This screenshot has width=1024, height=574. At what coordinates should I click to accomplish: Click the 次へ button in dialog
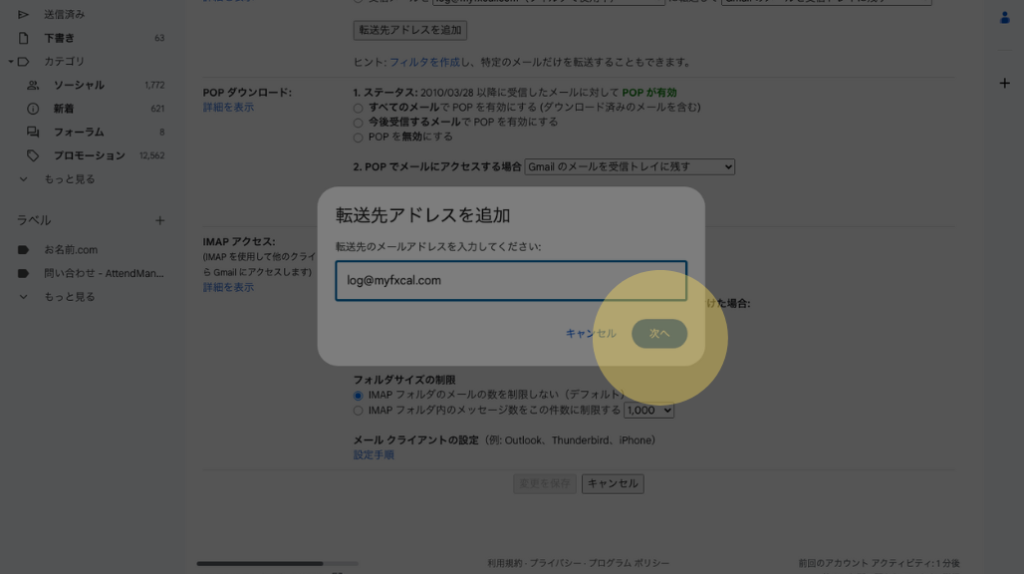pos(659,334)
